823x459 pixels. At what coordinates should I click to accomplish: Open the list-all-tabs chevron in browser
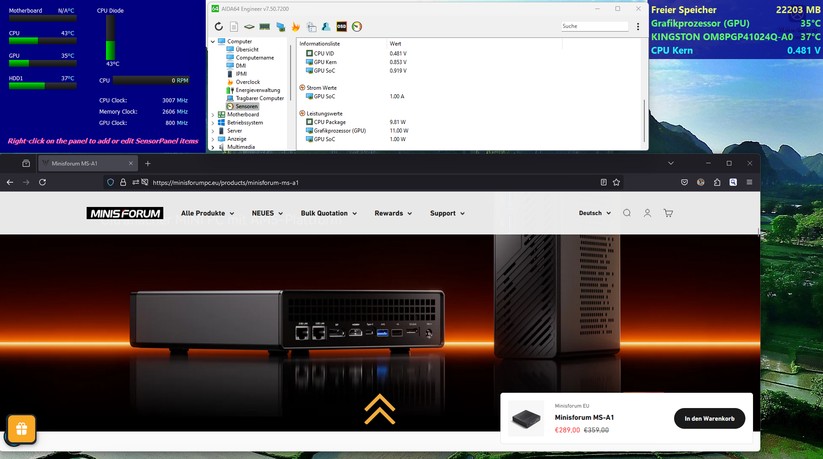coord(671,163)
